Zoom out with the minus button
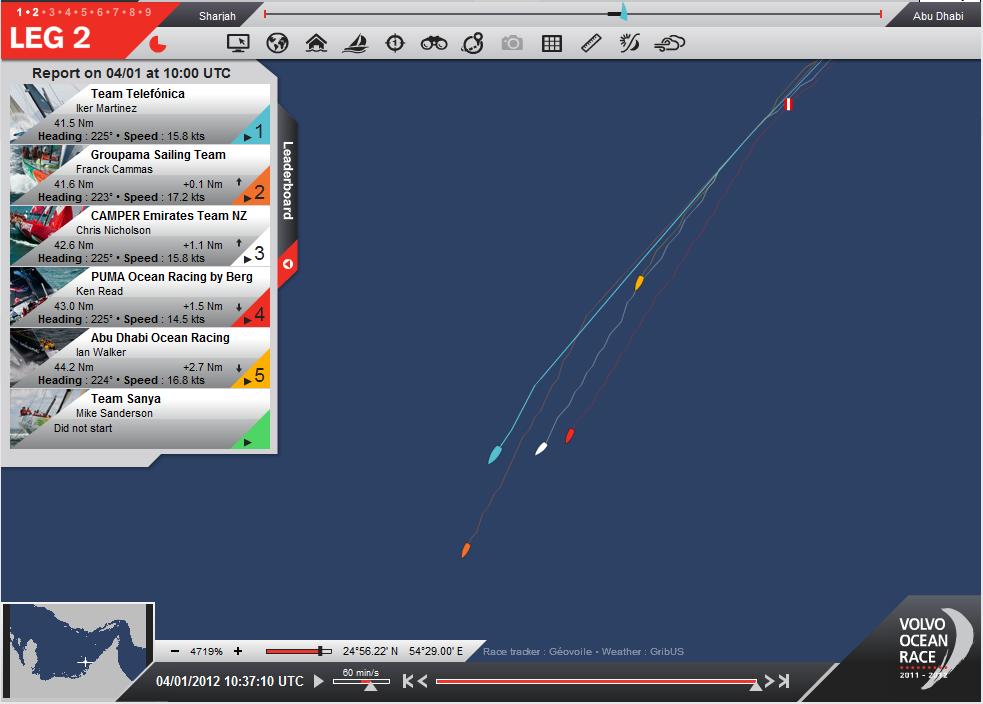Image resolution: width=983 pixels, height=704 pixels. [x=175, y=651]
